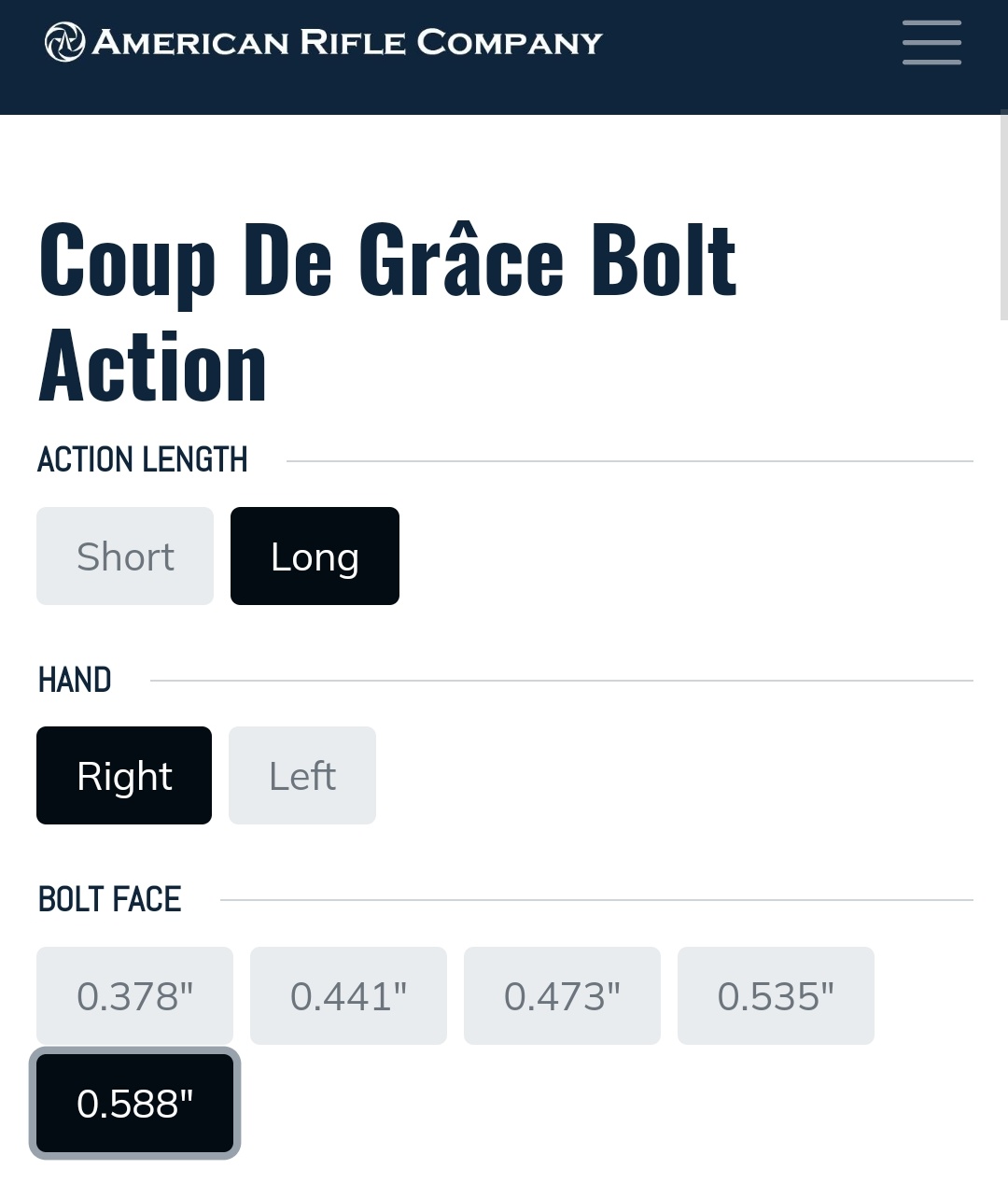Open the hamburger navigation menu

[x=931, y=43]
